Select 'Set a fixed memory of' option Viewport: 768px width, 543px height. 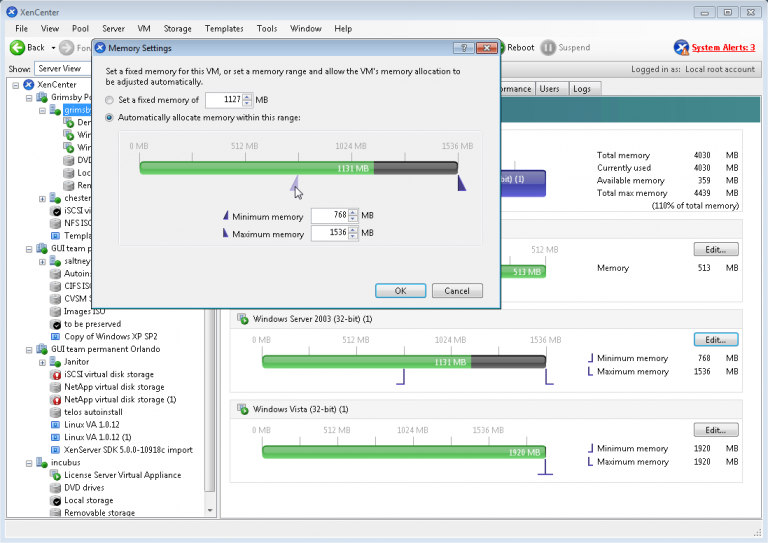point(110,100)
